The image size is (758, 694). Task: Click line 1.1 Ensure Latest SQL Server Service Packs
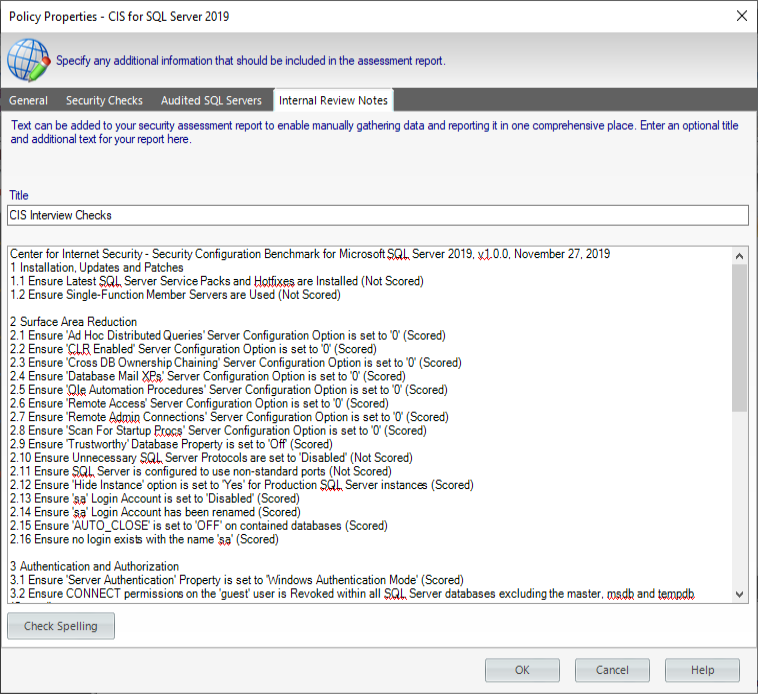click(217, 281)
